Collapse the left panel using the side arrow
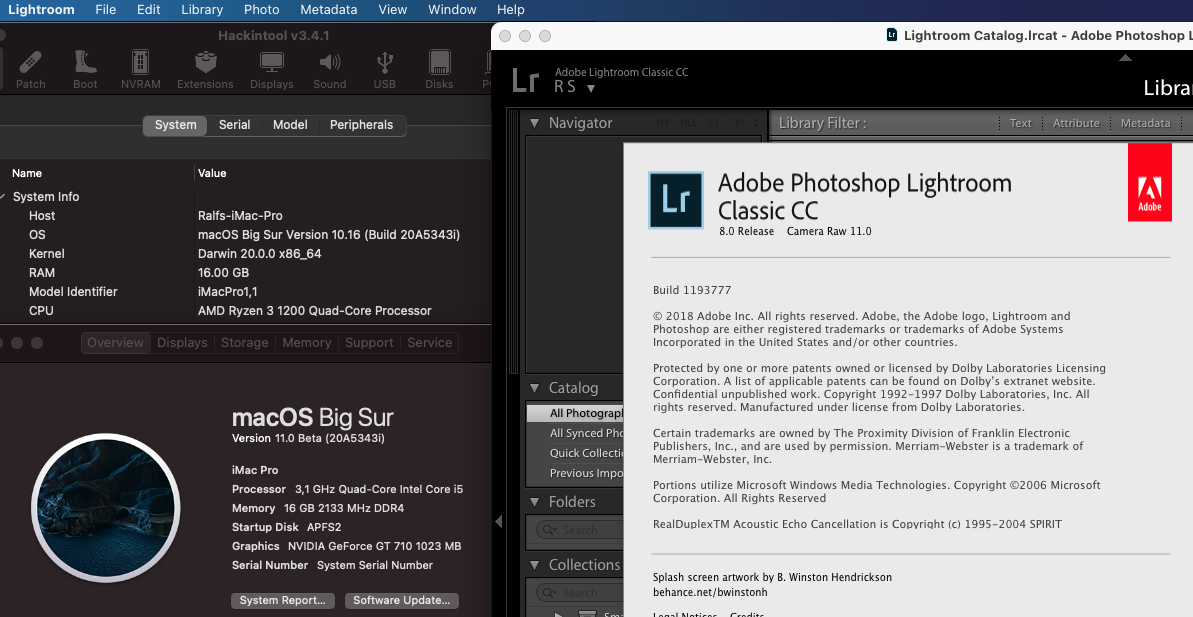This screenshot has width=1193, height=617. [x=498, y=521]
